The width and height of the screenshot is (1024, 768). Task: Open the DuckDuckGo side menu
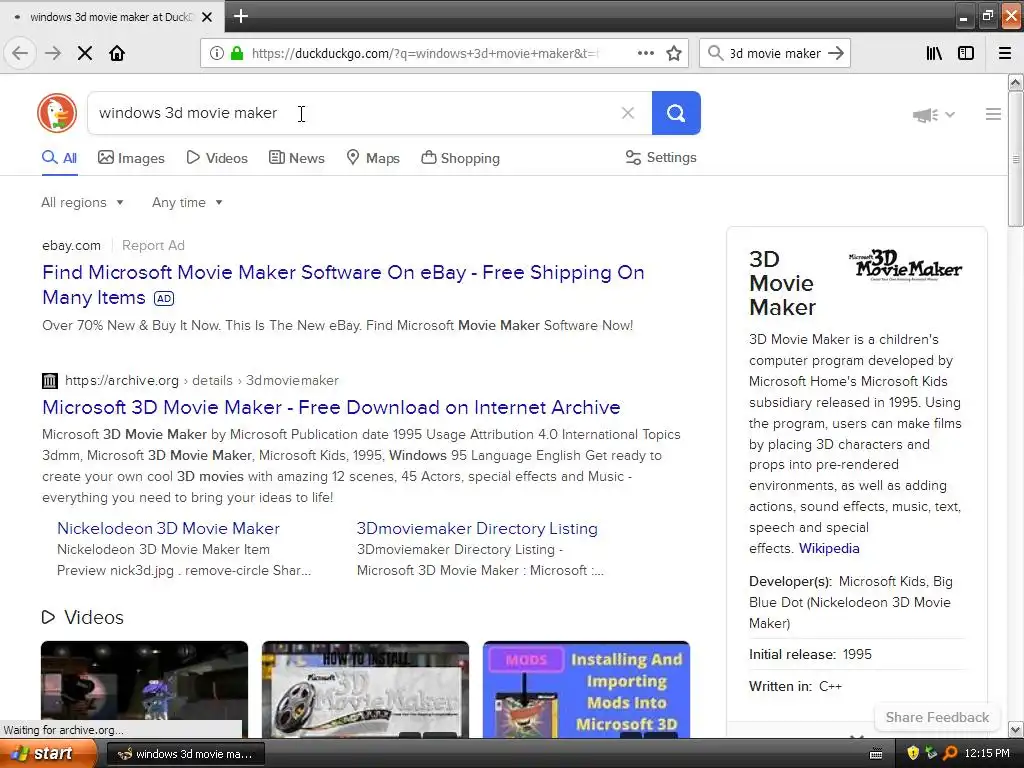993,114
